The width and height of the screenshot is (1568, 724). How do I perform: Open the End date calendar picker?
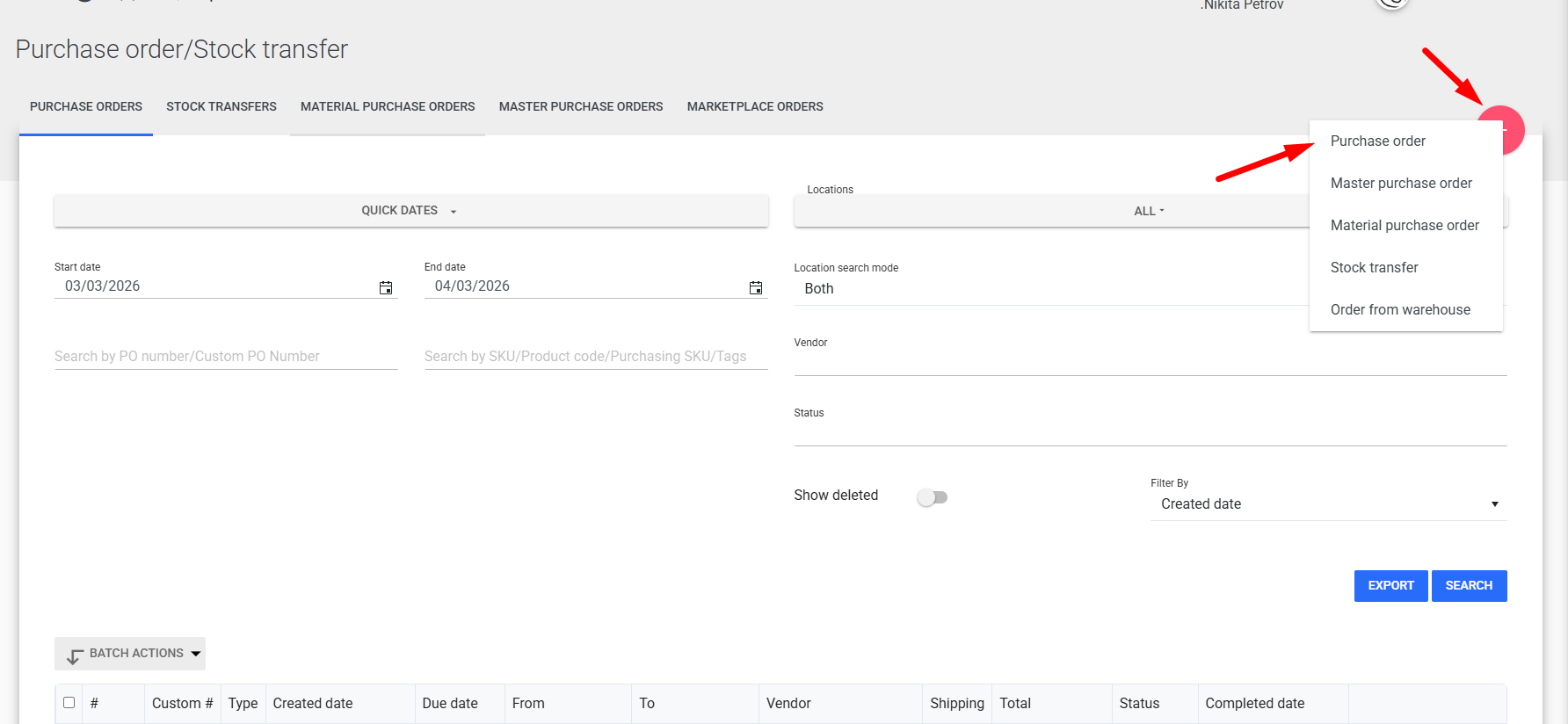point(755,287)
